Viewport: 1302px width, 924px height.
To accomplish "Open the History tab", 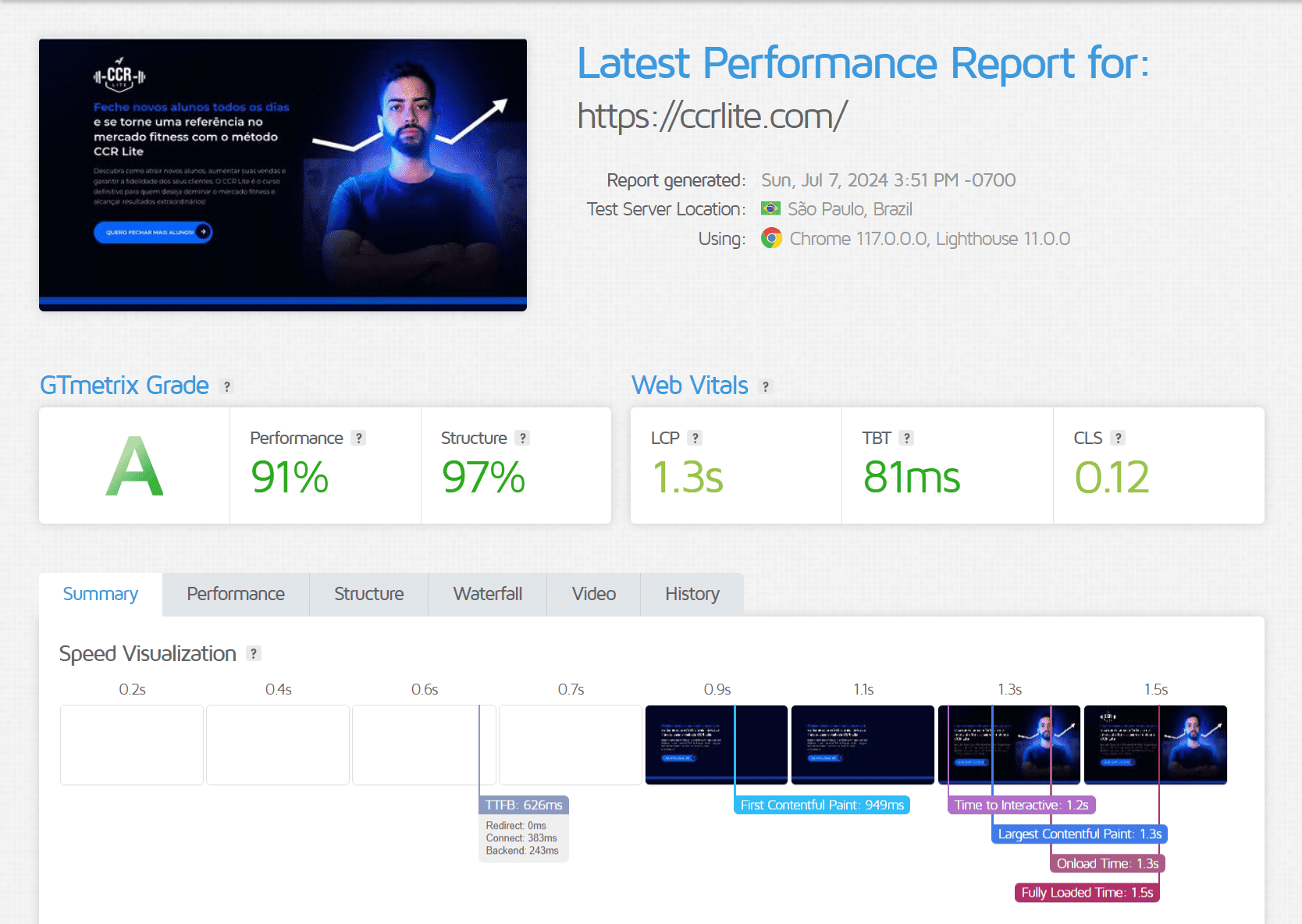I will (x=692, y=594).
